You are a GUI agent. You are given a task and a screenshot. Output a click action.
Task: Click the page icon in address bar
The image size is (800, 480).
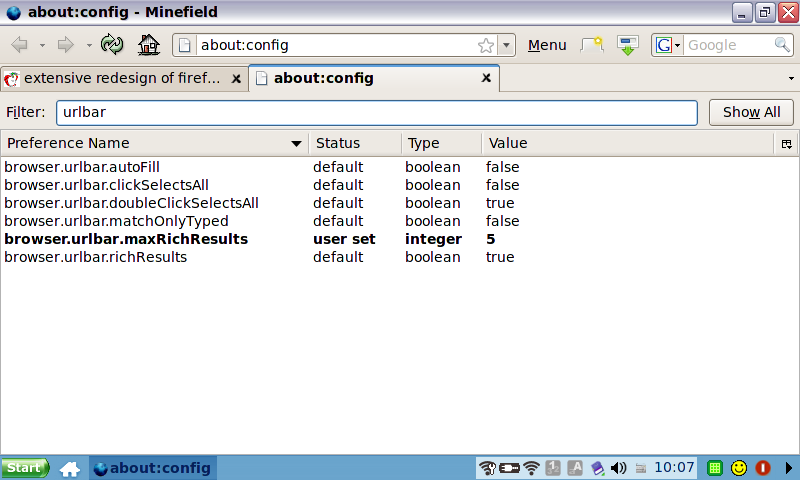point(185,45)
